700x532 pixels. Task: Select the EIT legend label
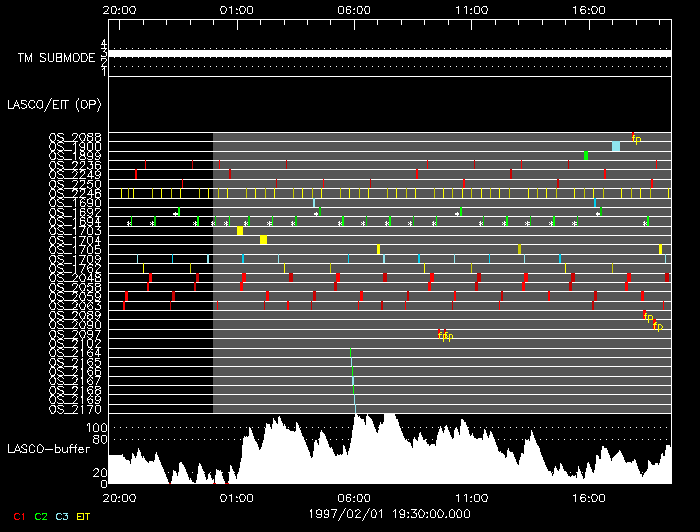click(x=84, y=516)
